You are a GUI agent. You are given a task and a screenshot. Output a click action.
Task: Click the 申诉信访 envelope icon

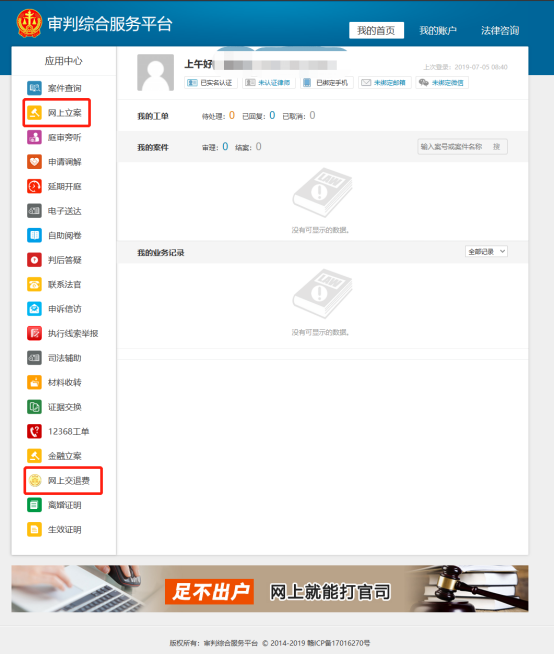tap(34, 309)
